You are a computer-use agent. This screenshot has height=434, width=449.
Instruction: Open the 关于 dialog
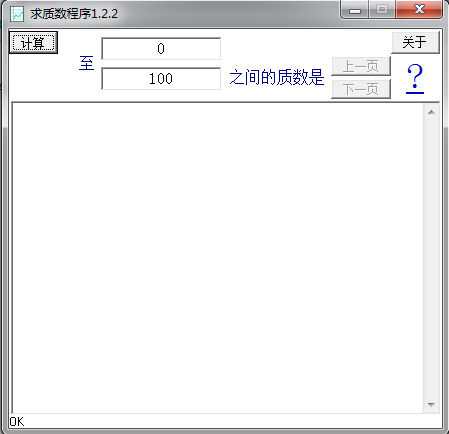415,42
